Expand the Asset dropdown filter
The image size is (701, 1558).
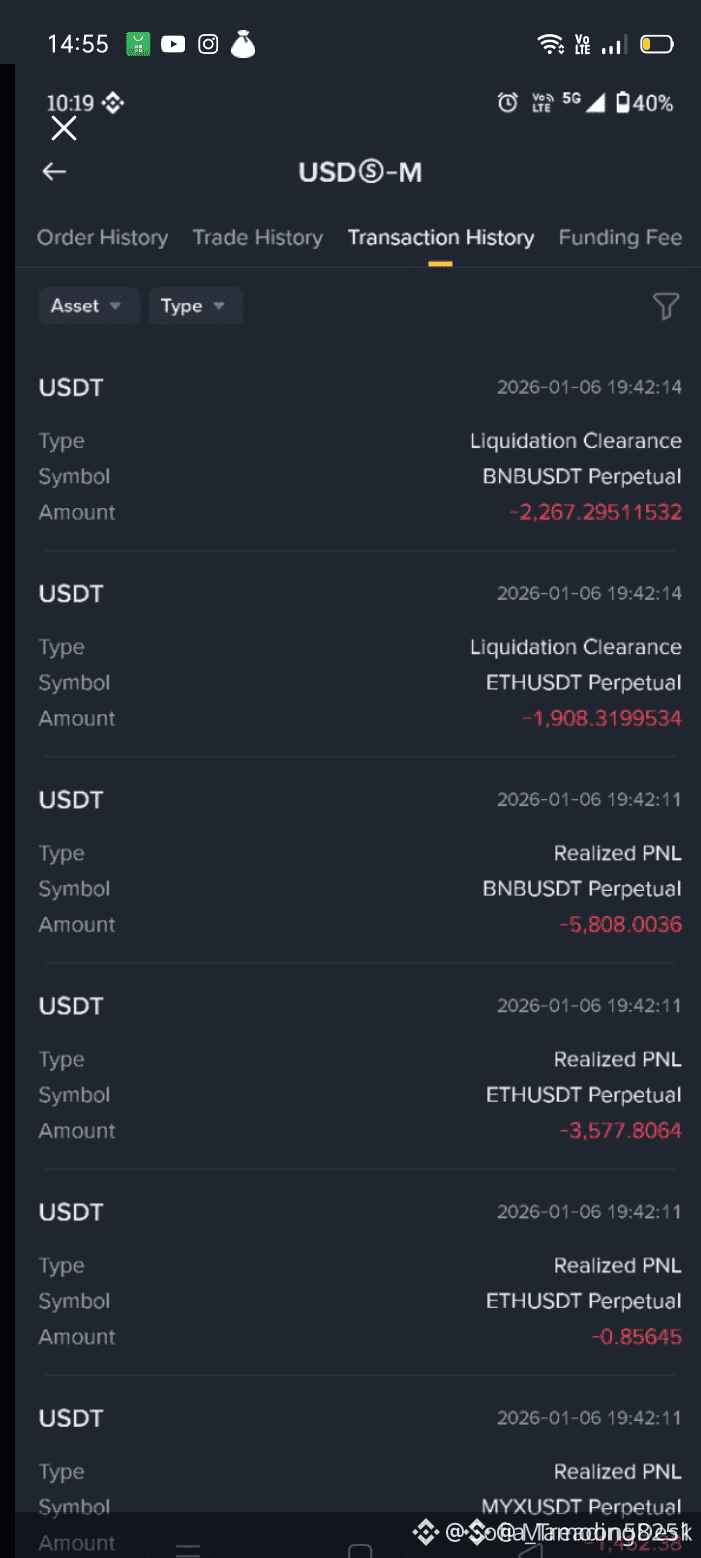click(88, 306)
